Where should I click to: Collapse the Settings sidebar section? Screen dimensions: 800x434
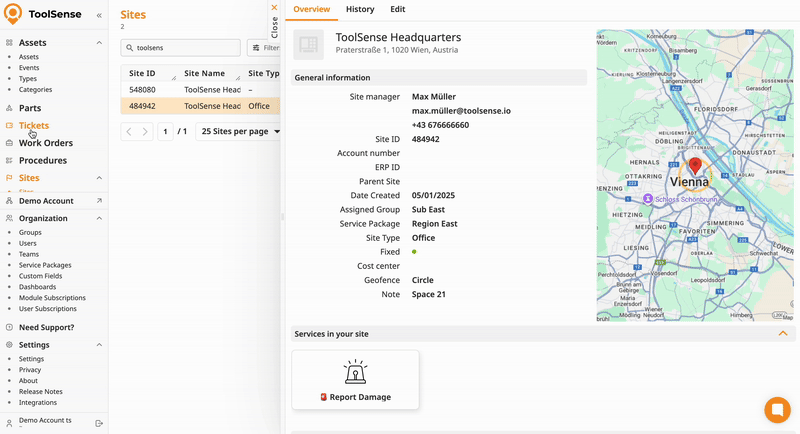click(x=99, y=345)
